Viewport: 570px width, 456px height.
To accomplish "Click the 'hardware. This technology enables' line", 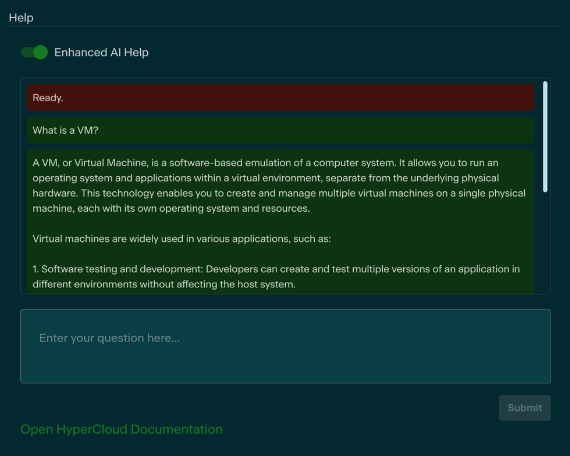I will tap(279, 193).
